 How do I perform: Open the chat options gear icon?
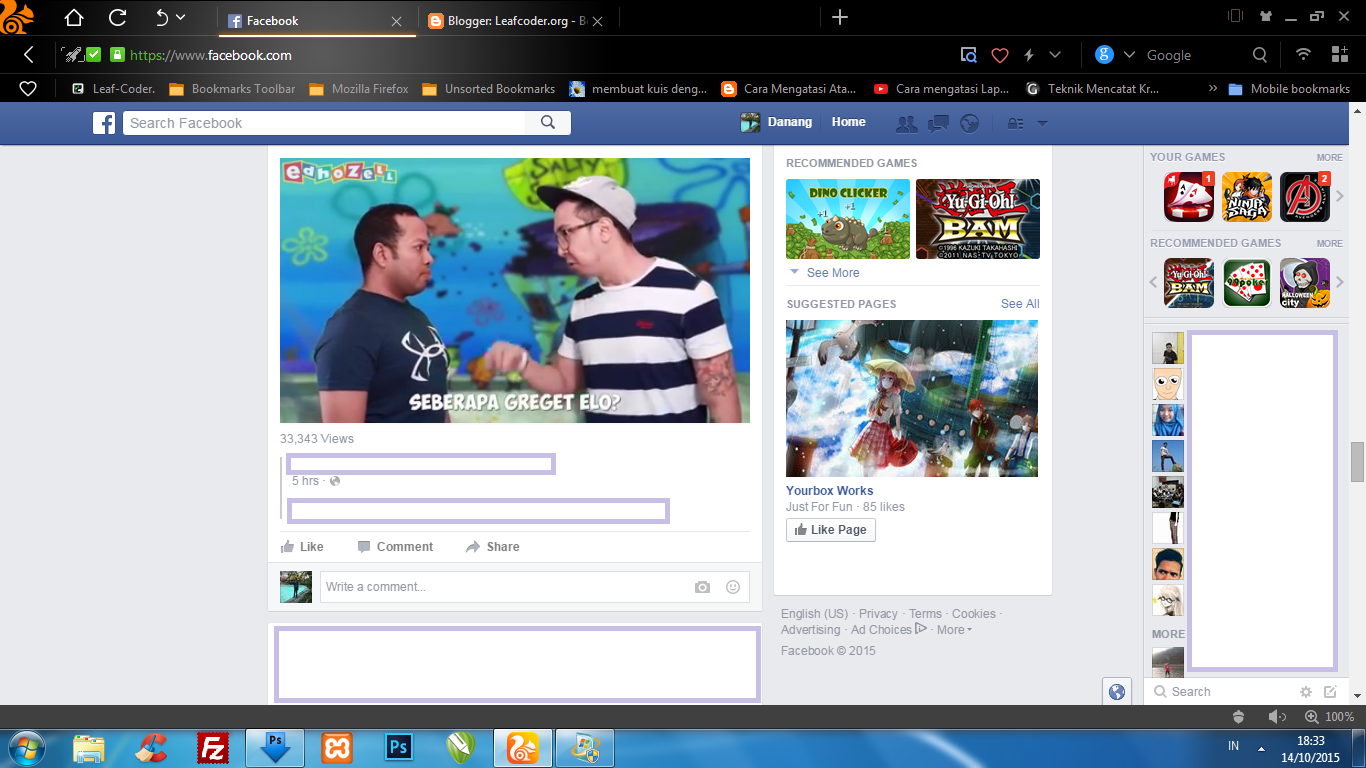[x=1305, y=692]
